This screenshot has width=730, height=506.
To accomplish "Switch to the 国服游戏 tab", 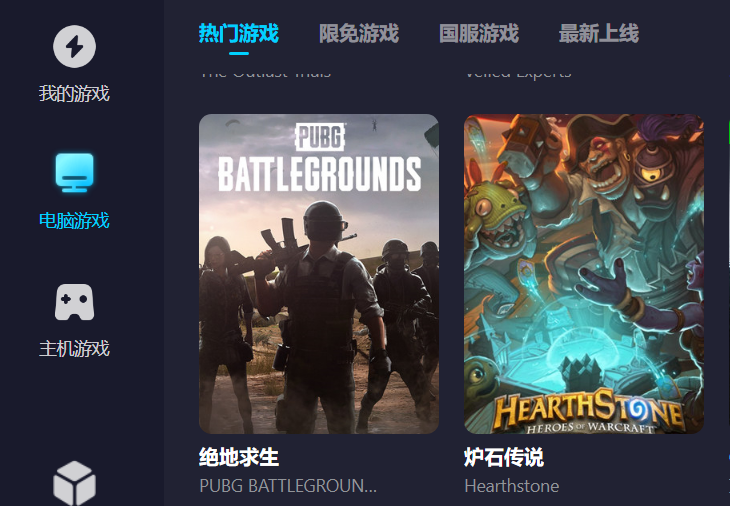I will [479, 34].
